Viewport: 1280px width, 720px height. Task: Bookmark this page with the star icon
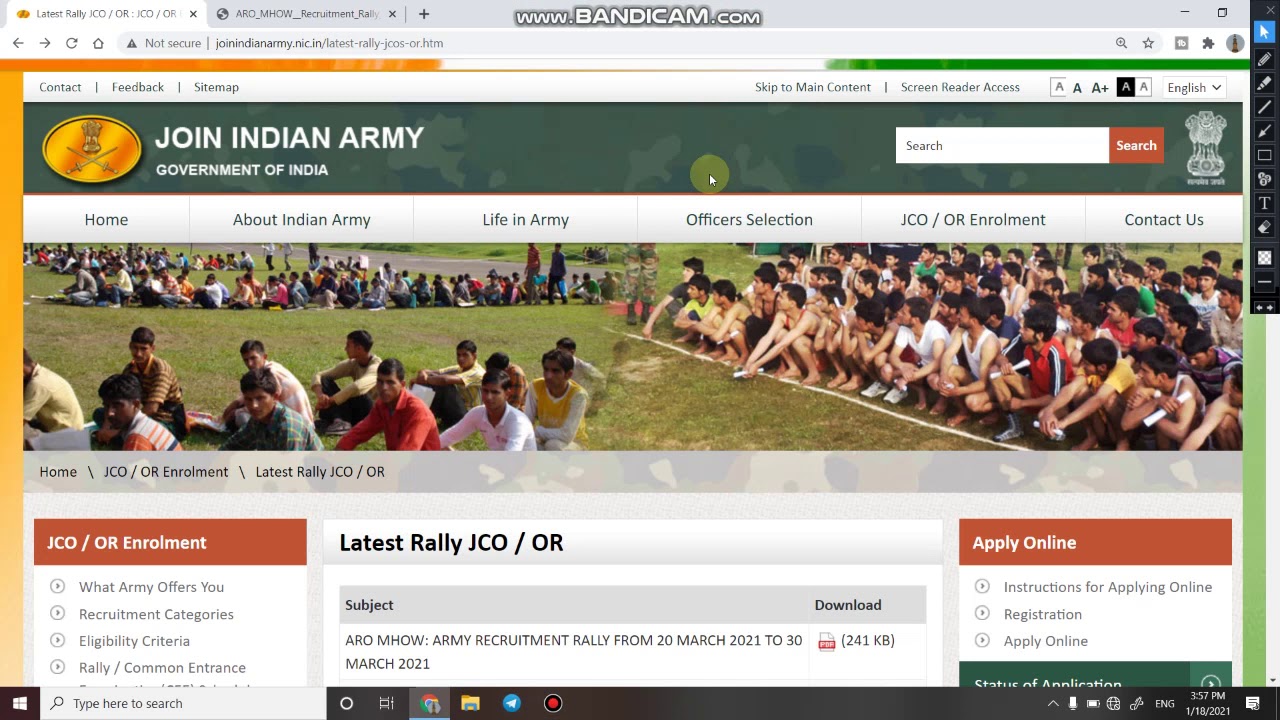click(1148, 43)
